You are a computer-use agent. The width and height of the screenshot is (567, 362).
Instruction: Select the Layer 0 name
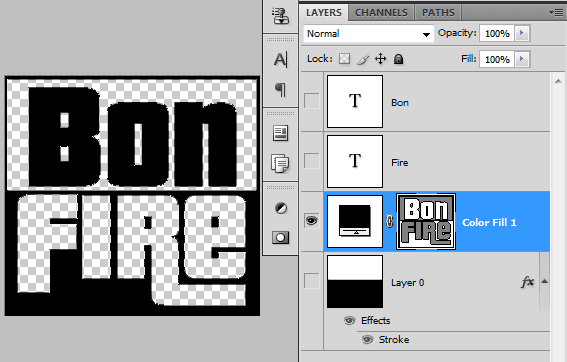tap(408, 282)
